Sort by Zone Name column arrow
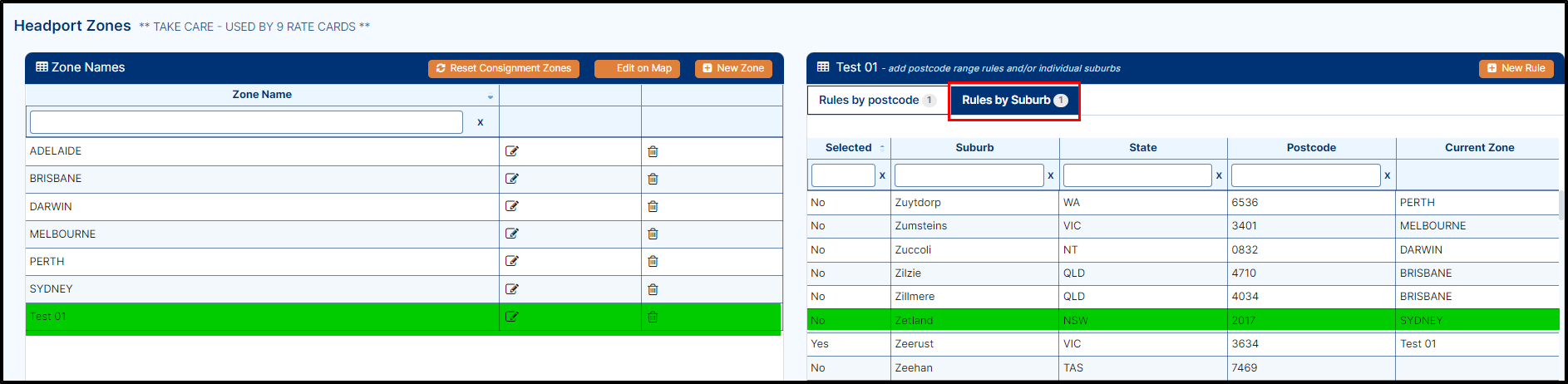 (x=491, y=97)
